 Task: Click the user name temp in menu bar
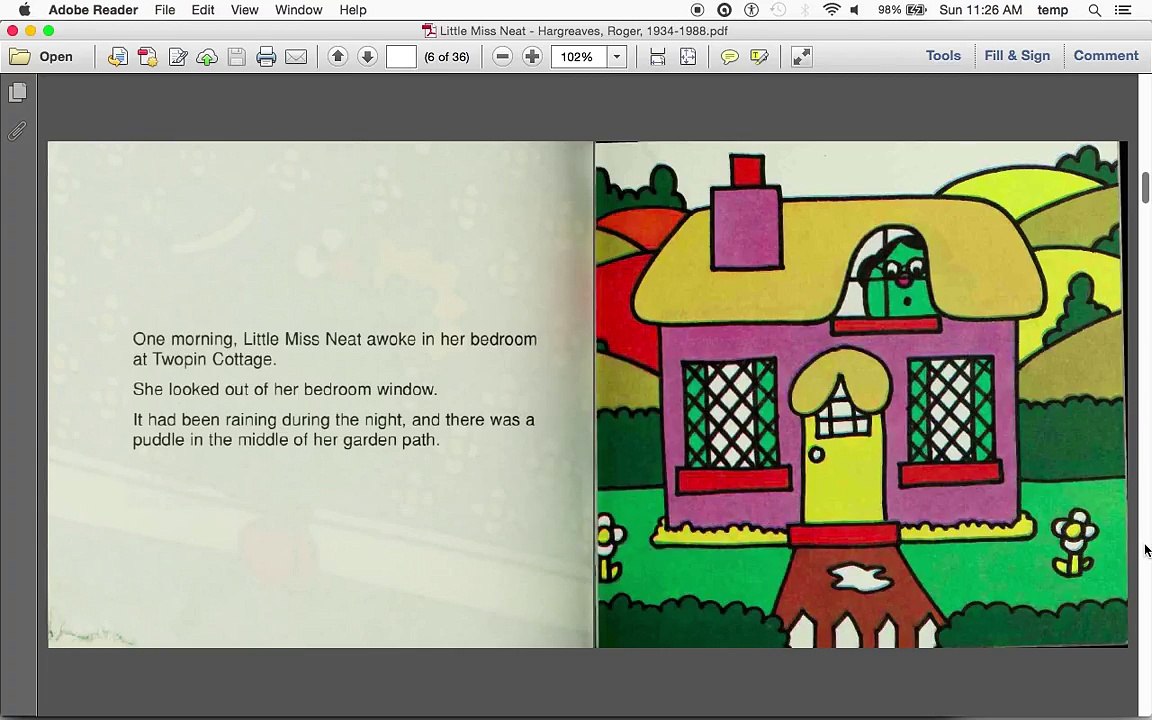pyautogui.click(x=1052, y=10)
